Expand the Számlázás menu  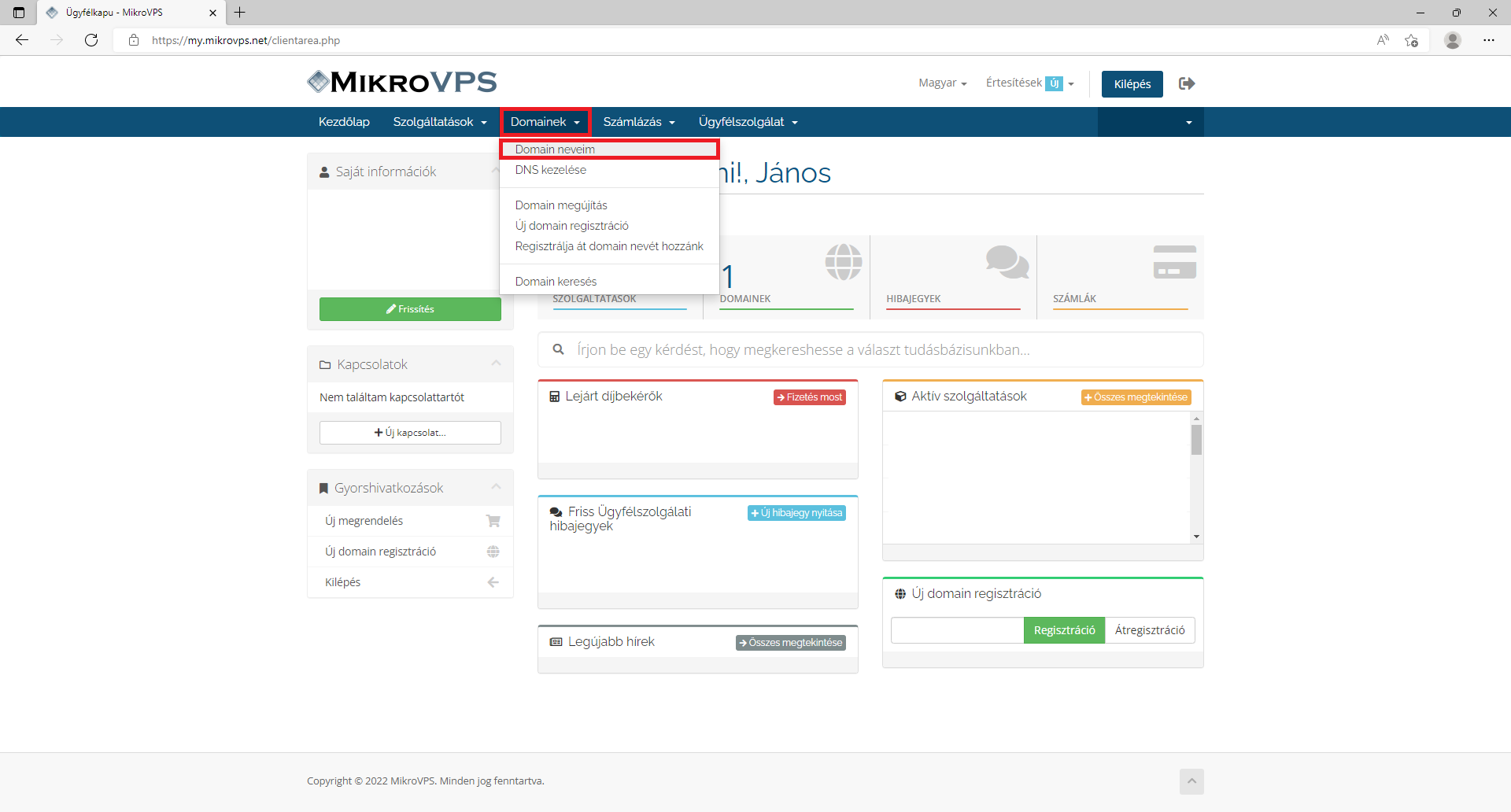[639, 122]
